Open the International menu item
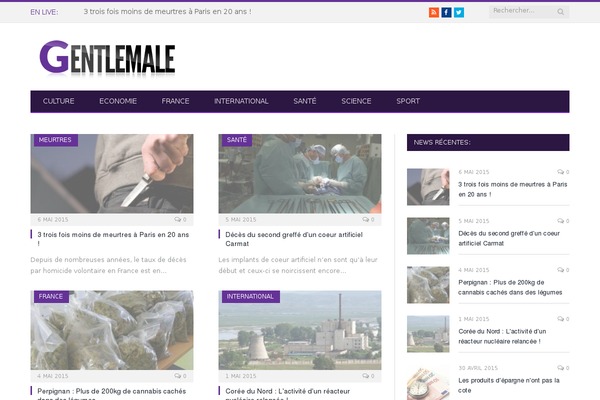 point(241,101)
